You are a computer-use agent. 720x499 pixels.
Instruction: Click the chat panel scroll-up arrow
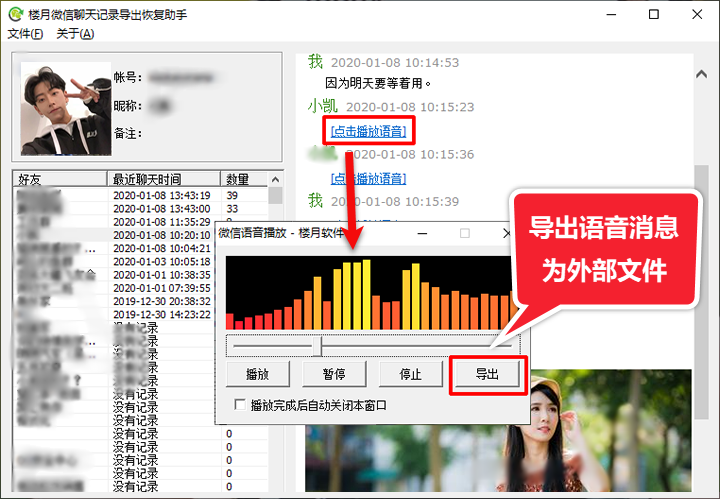(x=701, y=74)
